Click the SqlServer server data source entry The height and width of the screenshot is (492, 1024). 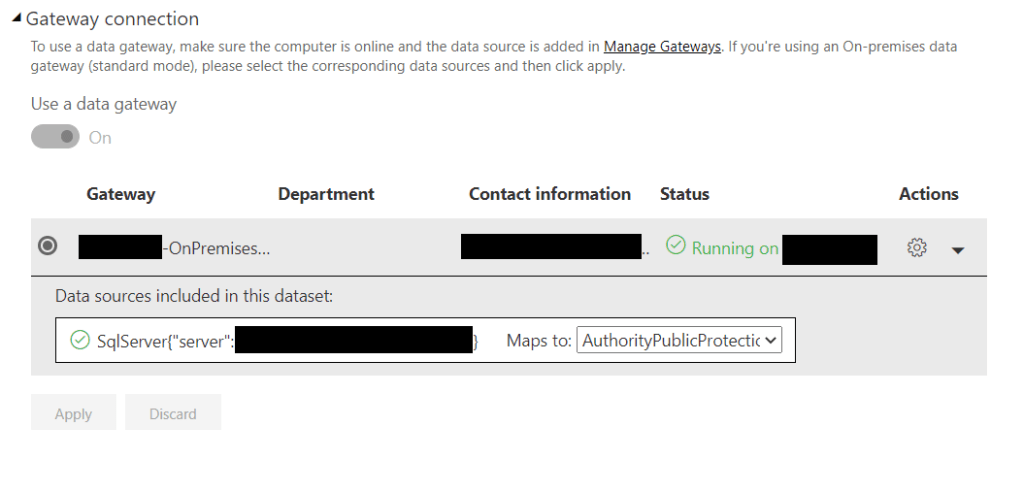click(165, 341)
